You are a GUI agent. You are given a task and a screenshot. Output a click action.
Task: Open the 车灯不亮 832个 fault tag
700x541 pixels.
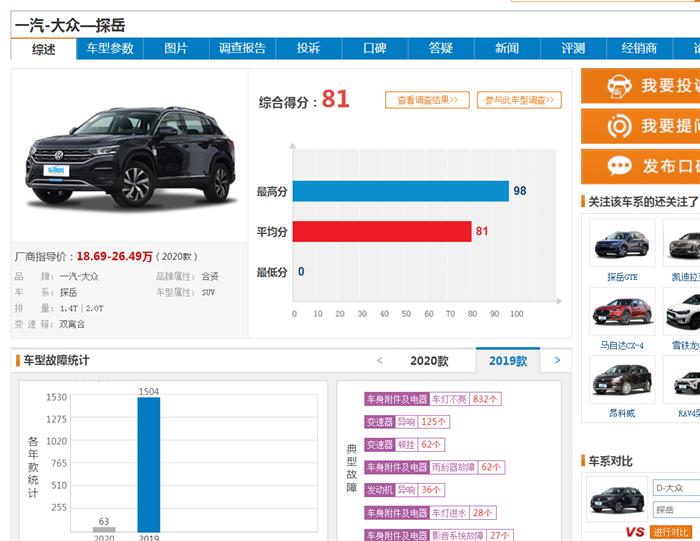click(433, 399)
